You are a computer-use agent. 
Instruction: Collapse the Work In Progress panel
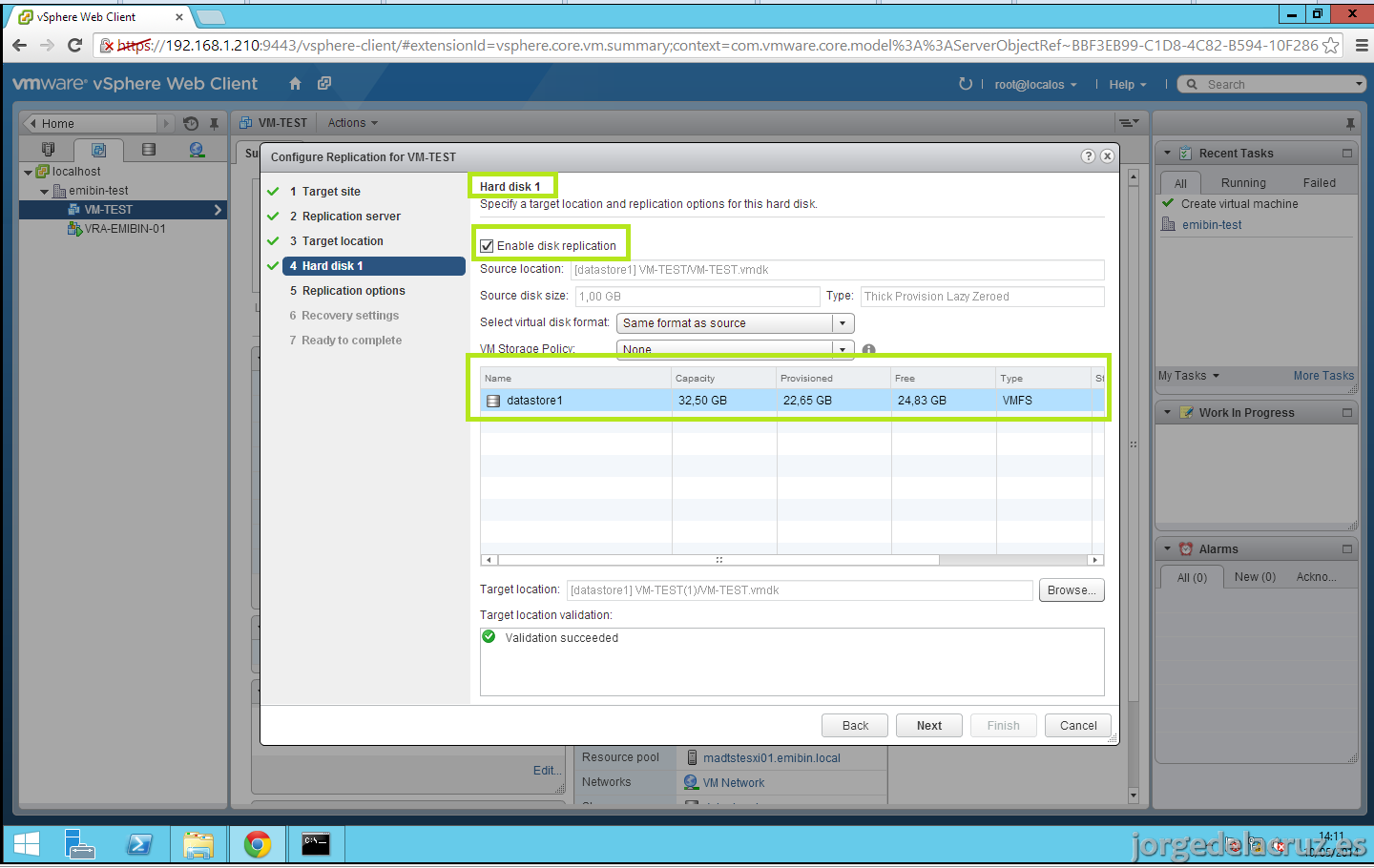point(1167,412)
